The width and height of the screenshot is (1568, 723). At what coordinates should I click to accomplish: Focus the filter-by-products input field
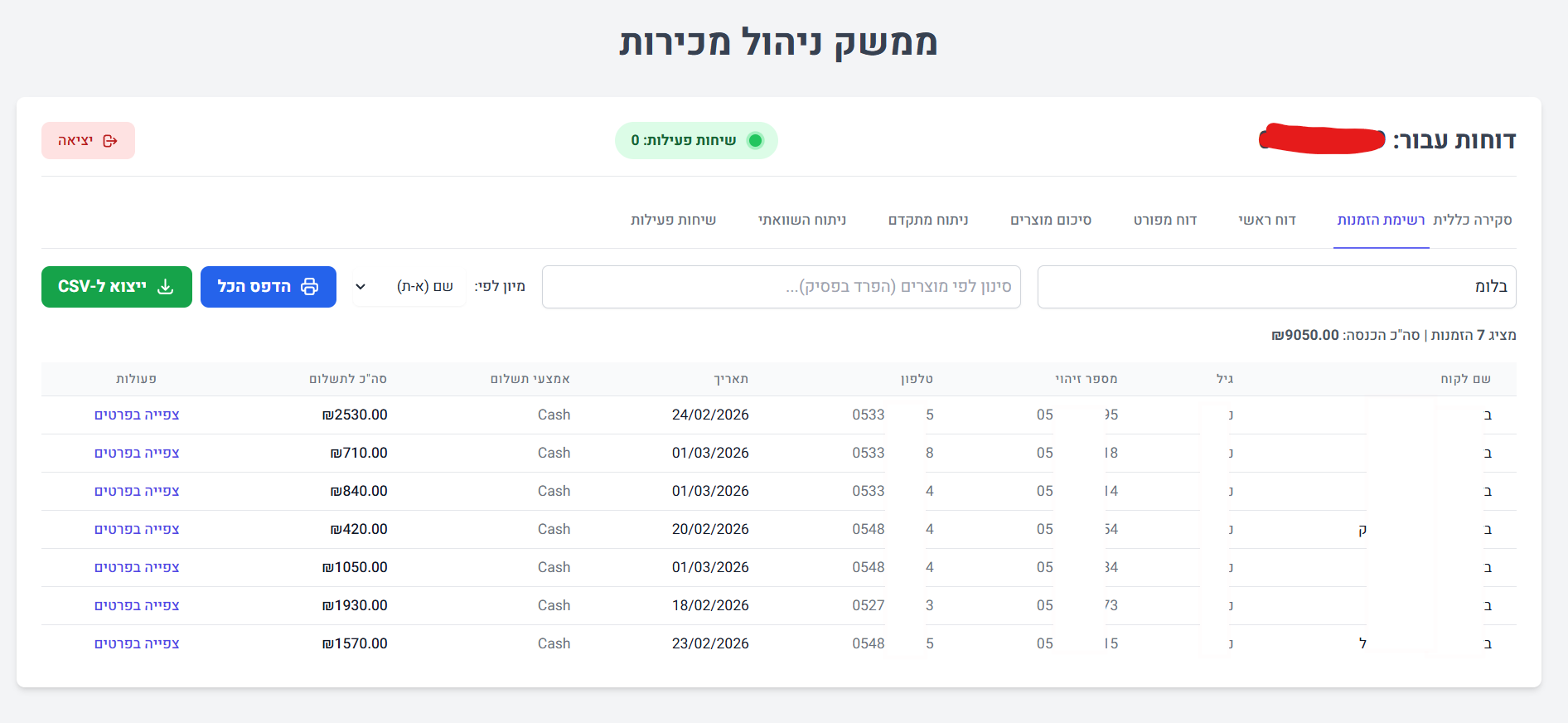point(781,287)
